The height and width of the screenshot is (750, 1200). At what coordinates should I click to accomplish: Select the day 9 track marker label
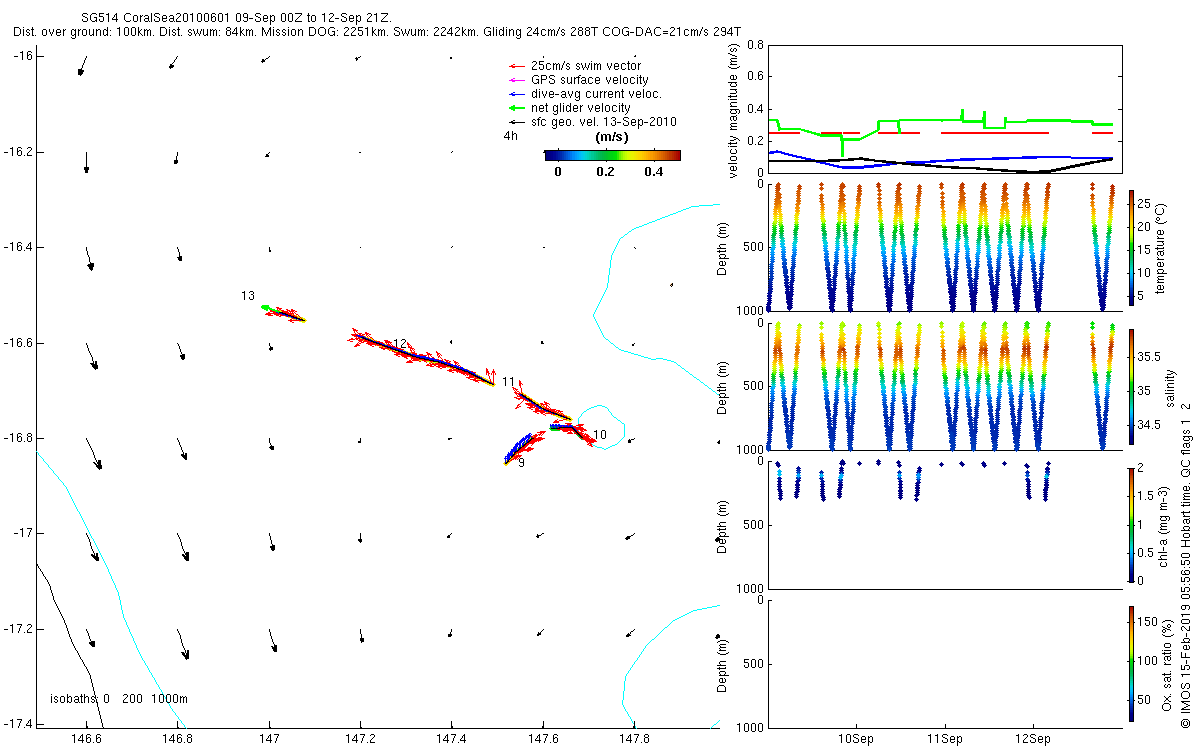click(x=521, y=463)
